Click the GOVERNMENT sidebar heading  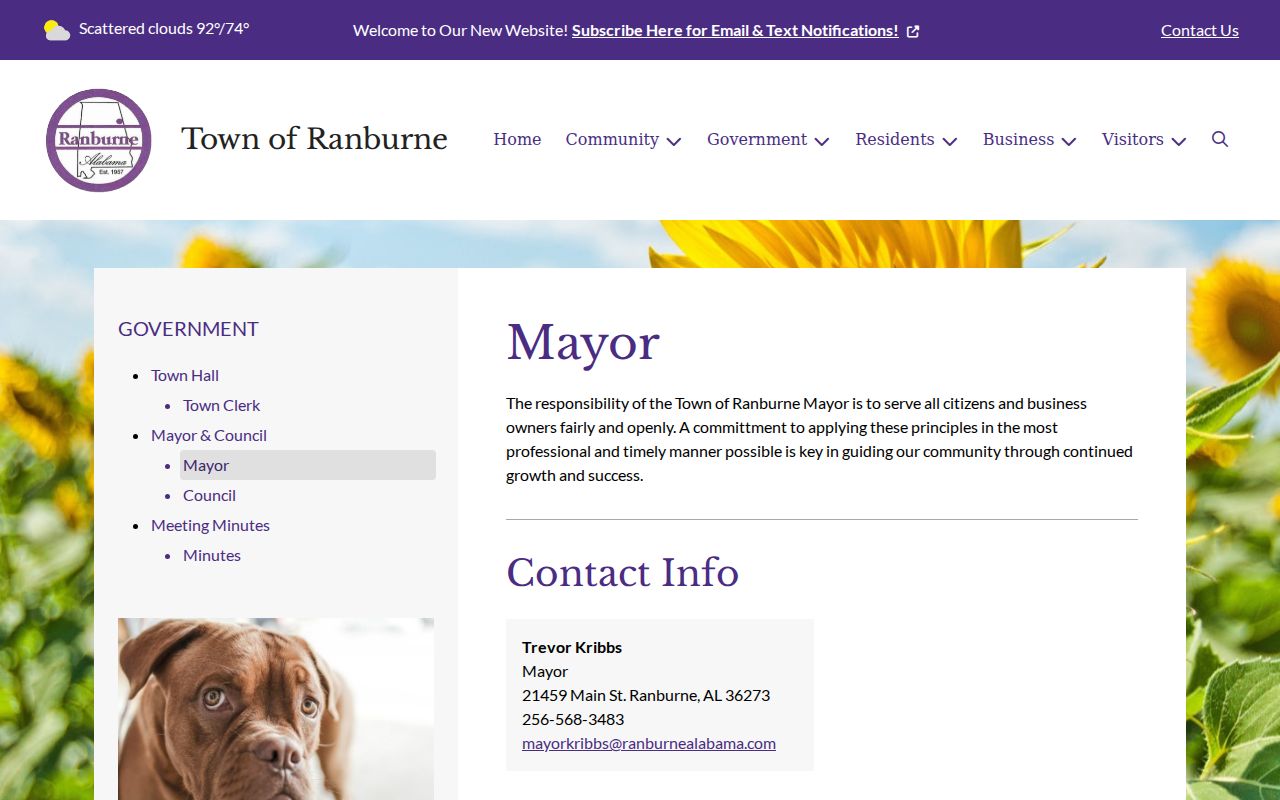pyautogui.click(x=188, y=329)
